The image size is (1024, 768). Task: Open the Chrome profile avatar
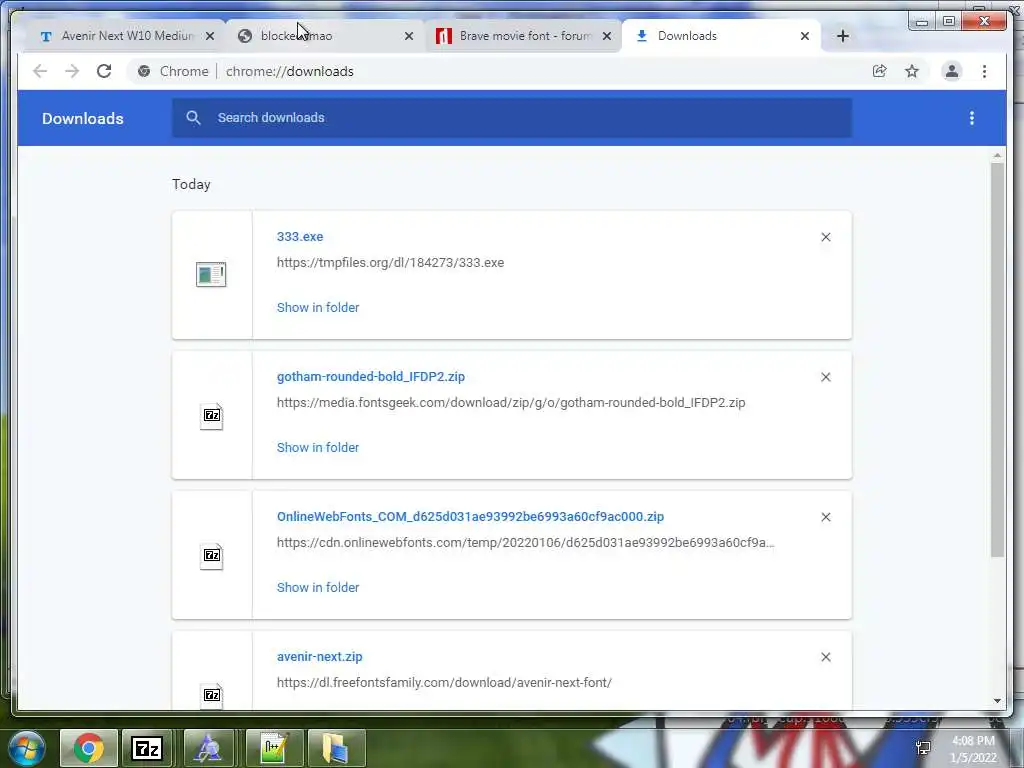(952, 71)
